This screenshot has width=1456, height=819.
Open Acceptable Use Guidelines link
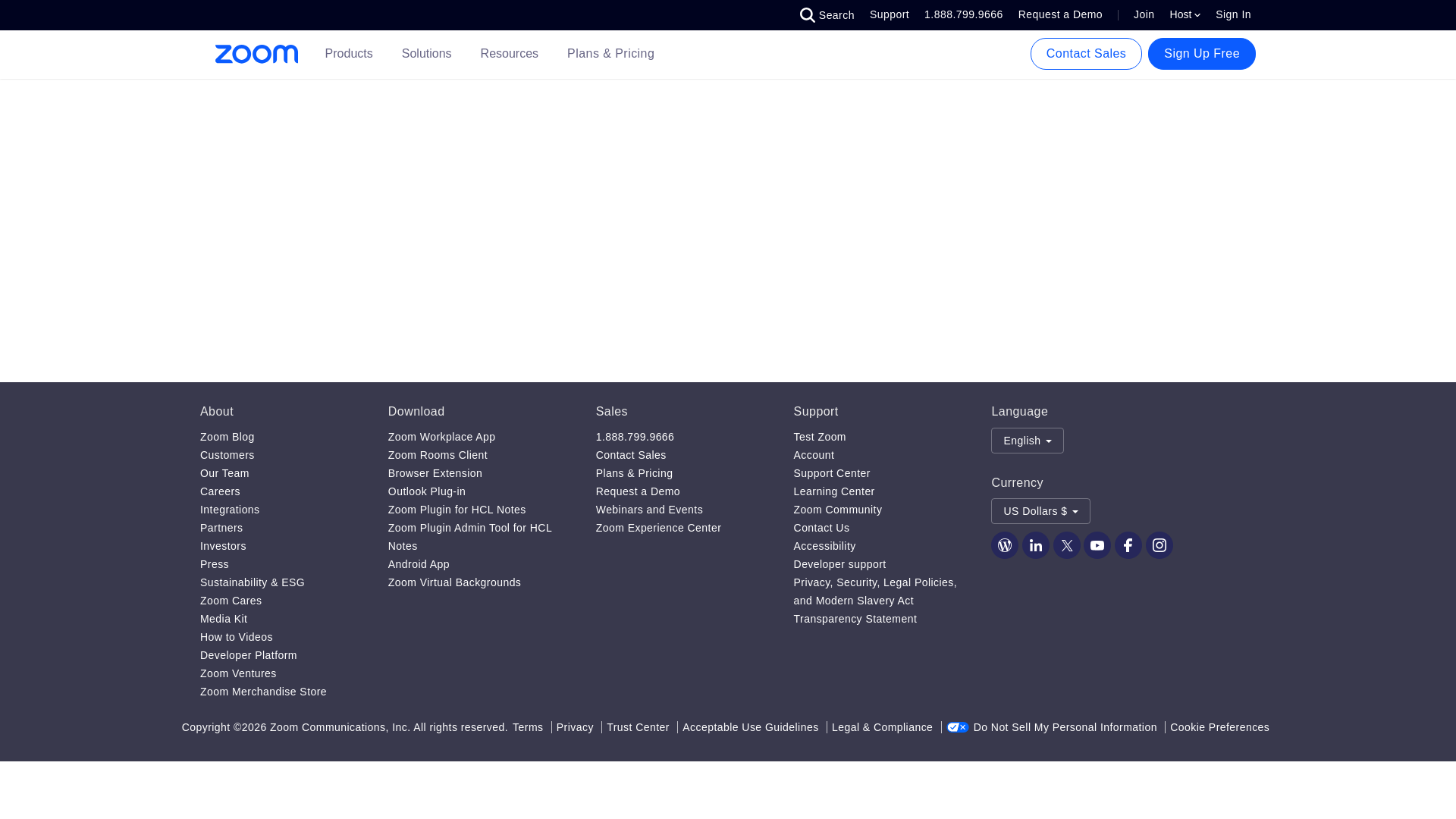750,727
